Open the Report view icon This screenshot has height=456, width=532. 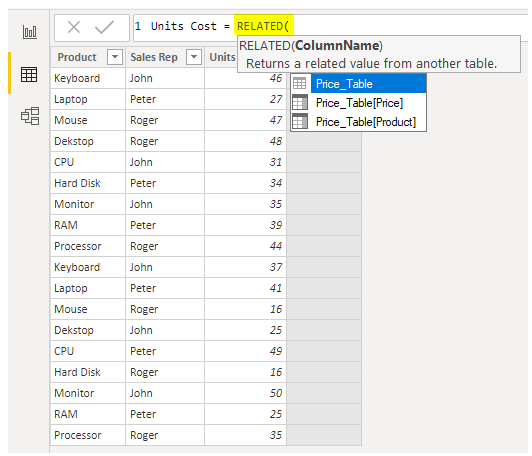30,32
